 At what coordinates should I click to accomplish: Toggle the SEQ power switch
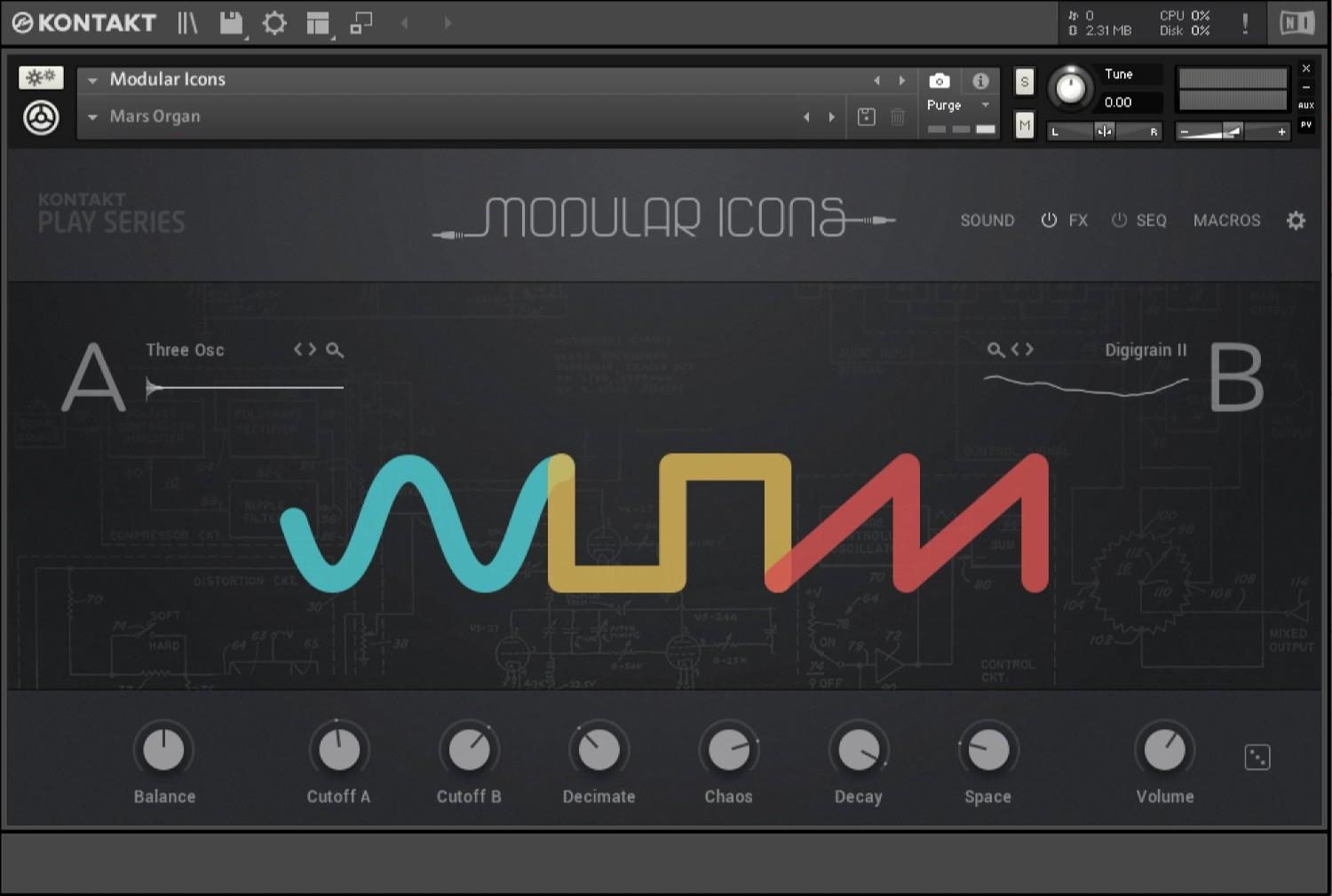[1119, 220]
